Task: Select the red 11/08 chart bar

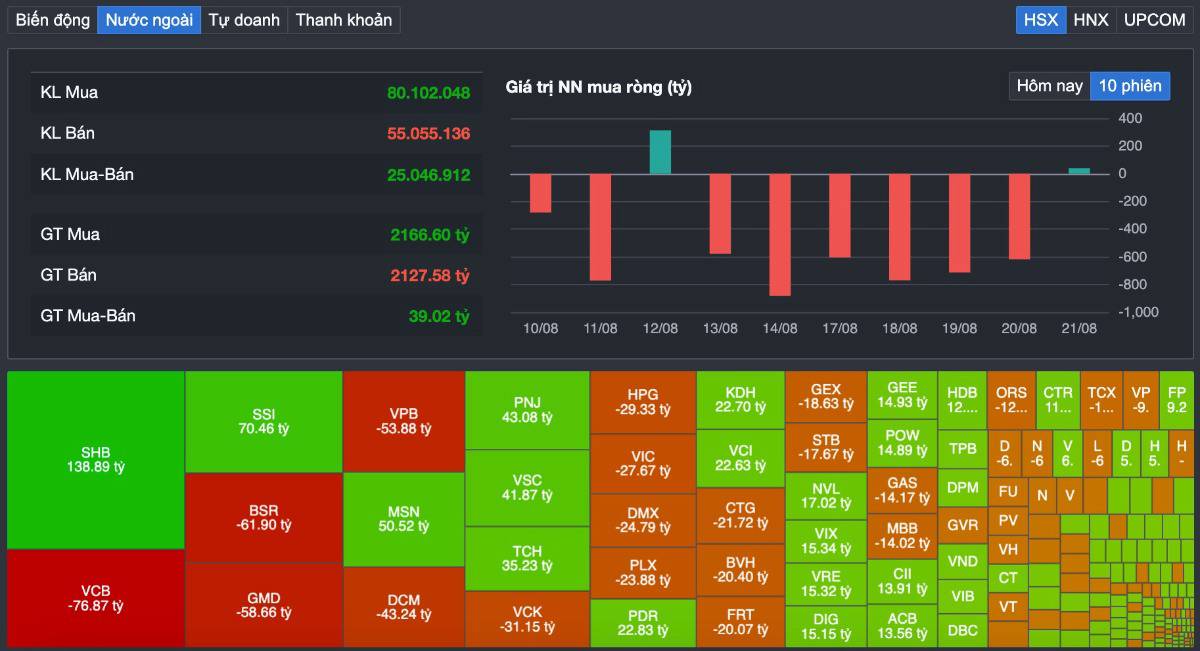Action: 600,227
